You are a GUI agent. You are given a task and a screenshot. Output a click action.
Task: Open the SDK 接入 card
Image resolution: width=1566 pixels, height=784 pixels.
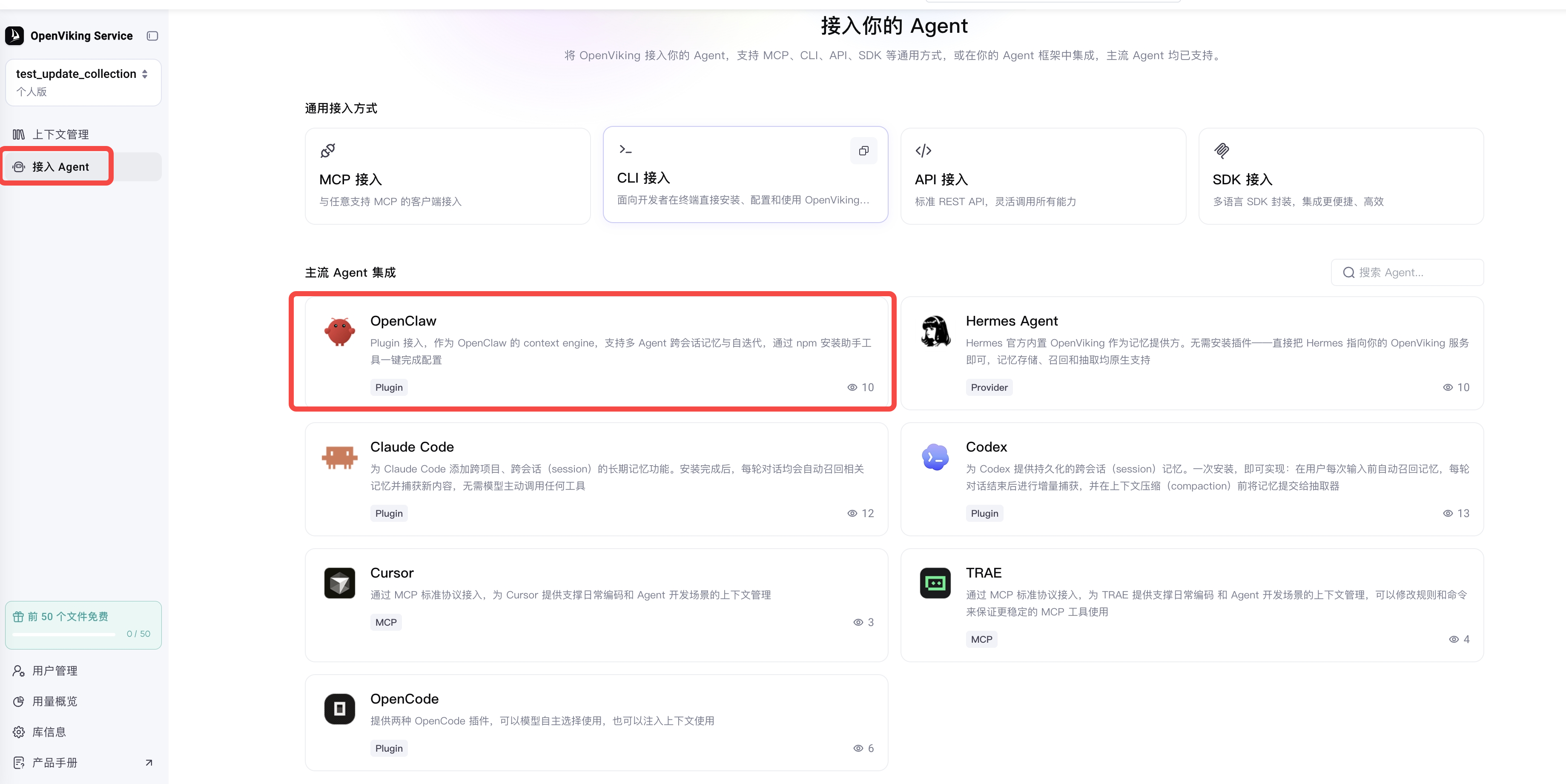(x=1341, y=176)
